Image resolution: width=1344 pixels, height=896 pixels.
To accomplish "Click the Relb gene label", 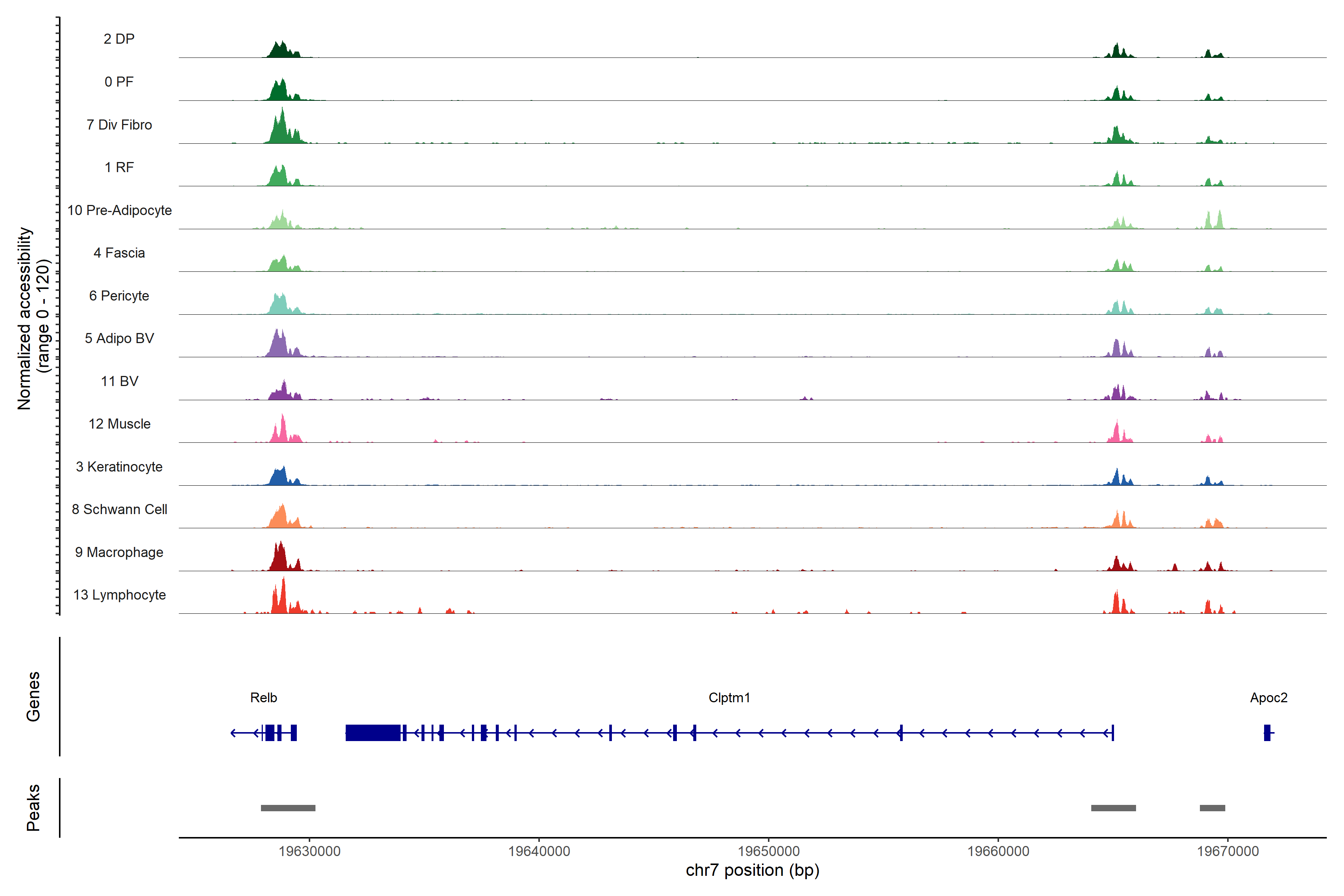I will point(264,698).
